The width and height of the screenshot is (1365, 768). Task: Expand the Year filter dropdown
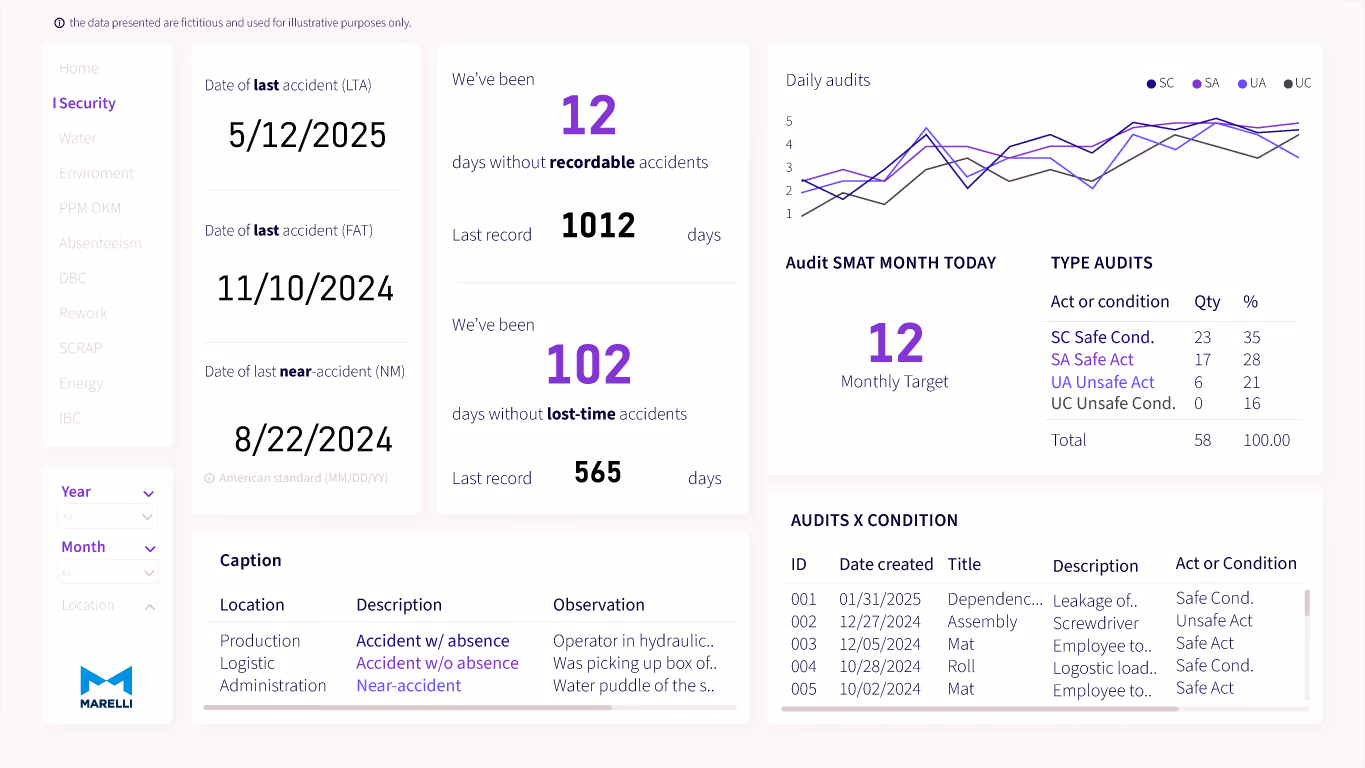pos(148,493)
